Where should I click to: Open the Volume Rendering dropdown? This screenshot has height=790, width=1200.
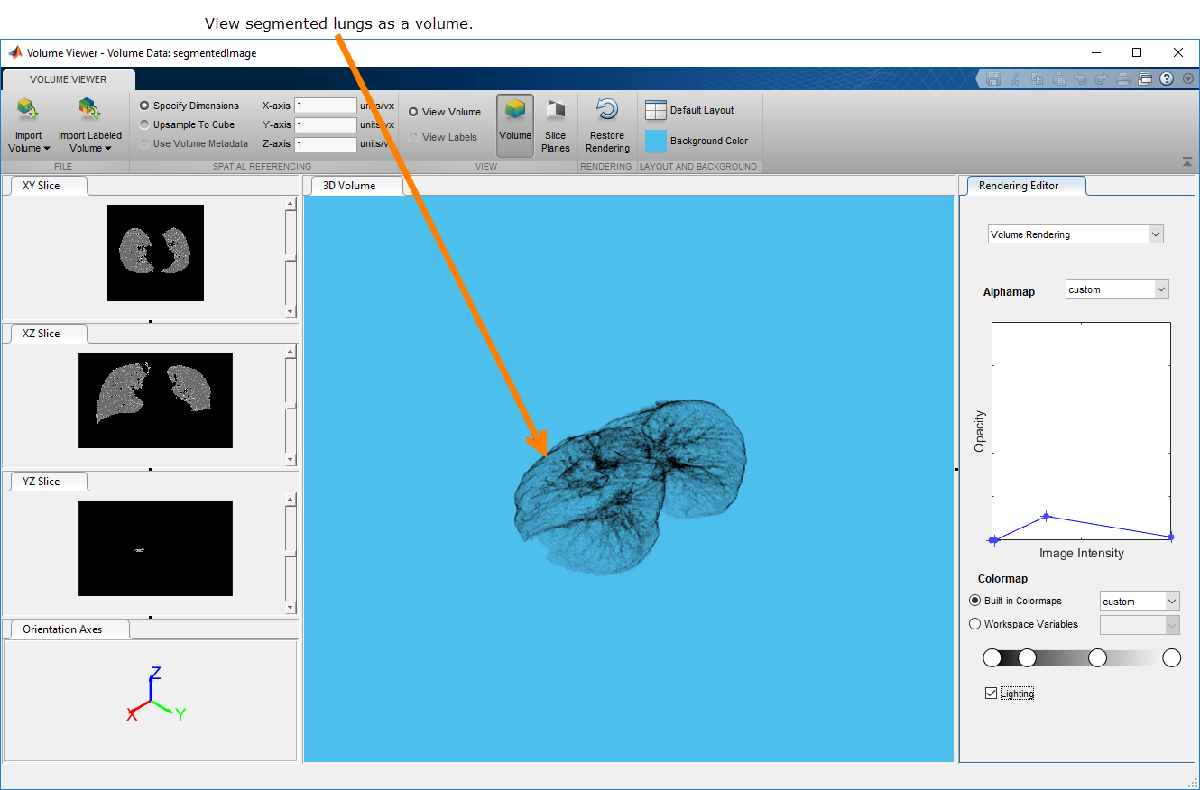click(x=1075, y=234)
